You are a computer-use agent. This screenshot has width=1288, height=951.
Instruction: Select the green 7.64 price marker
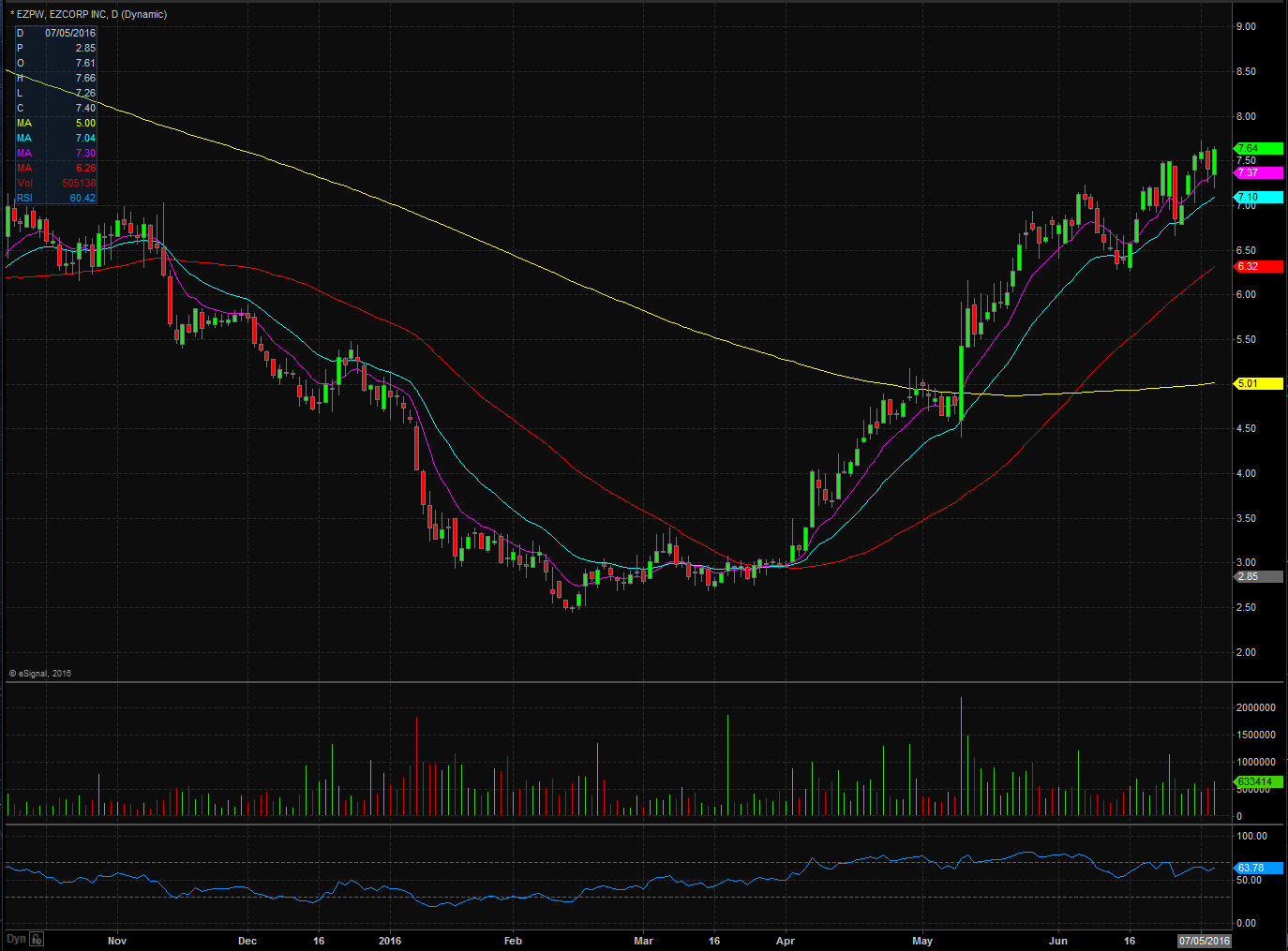click(1258, 148)
